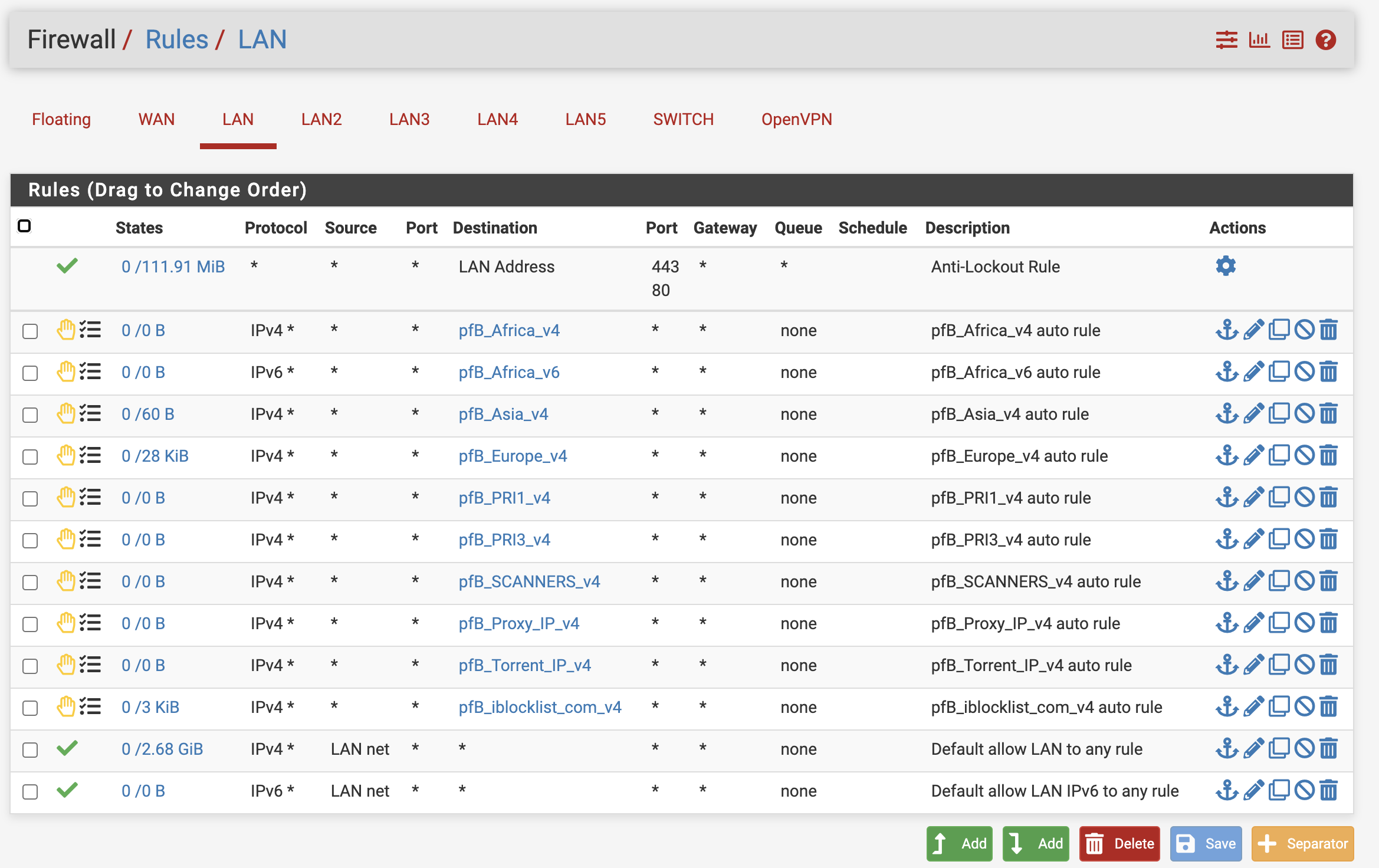Delete the pfB_Torrent_IP_v4 rule via trash
Viewport: 1379px width, 868px height.
point(1328,665)
